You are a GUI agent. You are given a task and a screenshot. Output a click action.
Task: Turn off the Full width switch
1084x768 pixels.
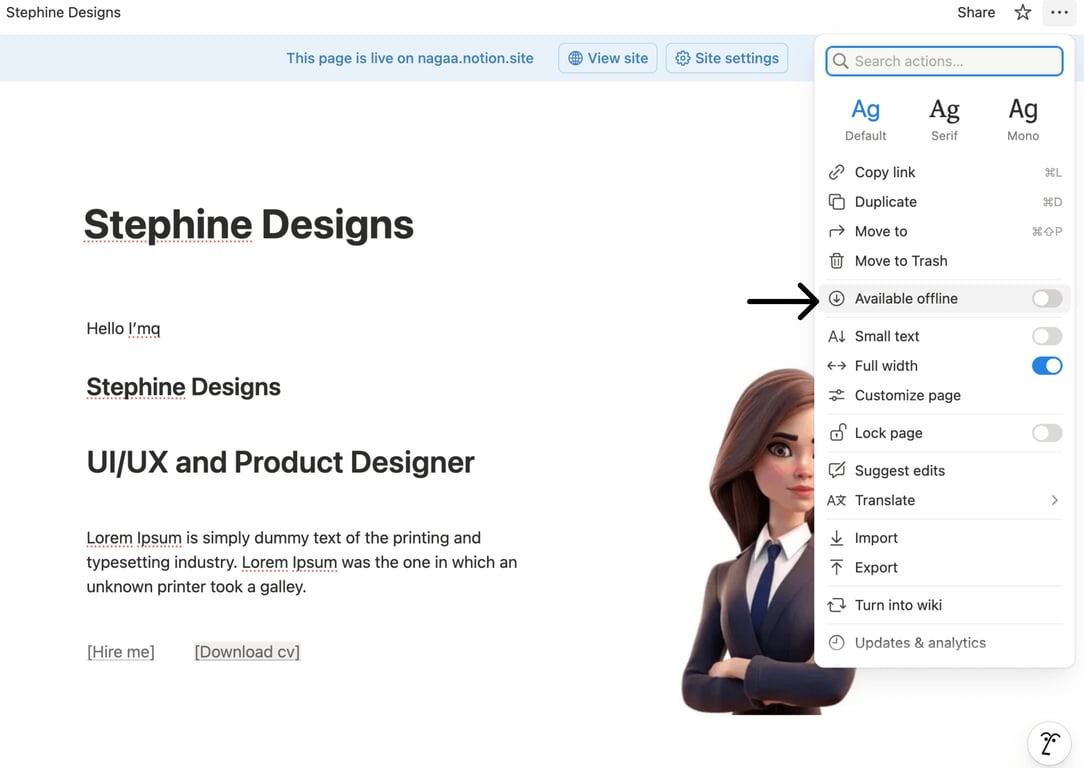1047,366
